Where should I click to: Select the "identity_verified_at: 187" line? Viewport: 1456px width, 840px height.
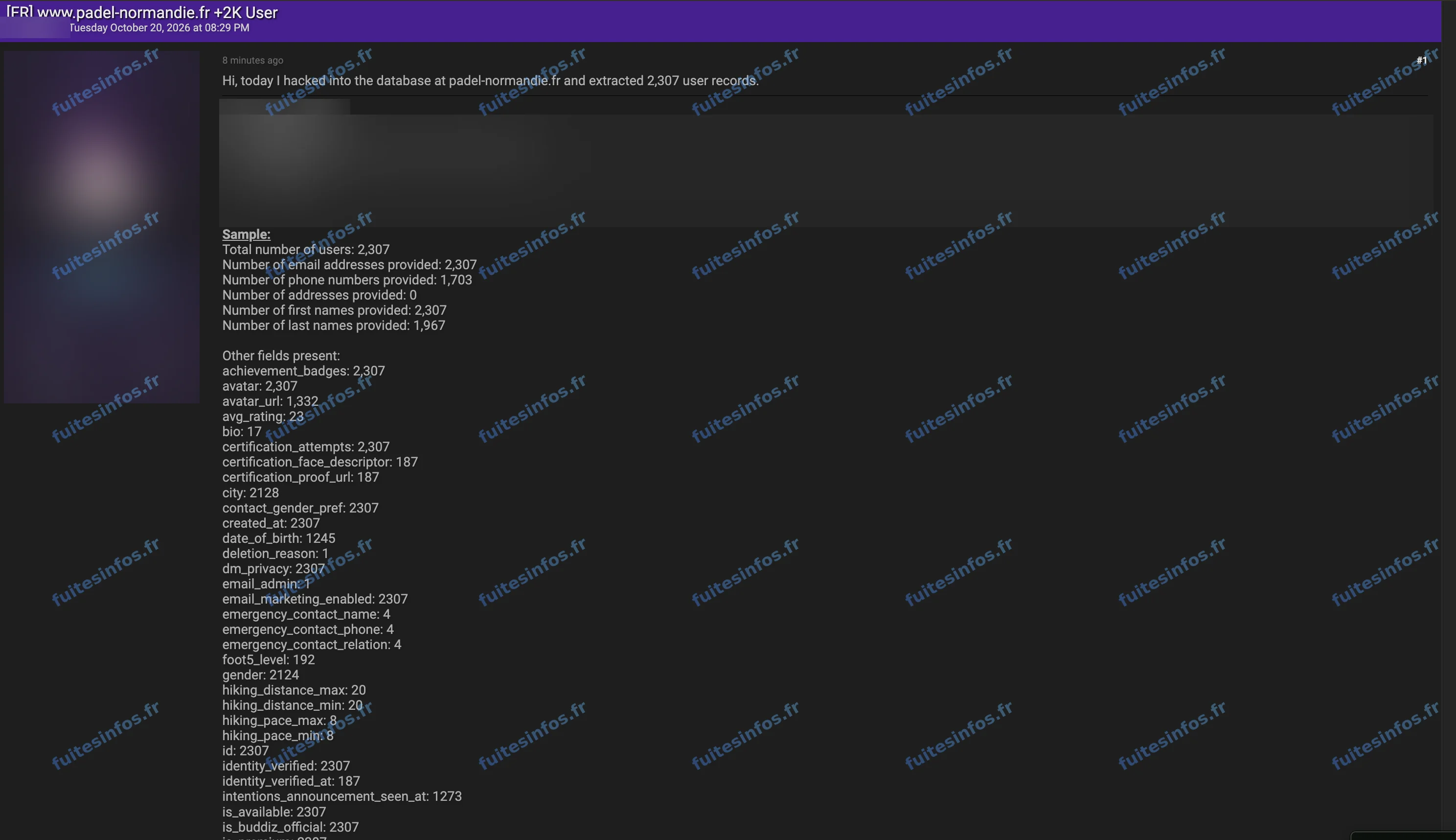click(x=291, y=781)
